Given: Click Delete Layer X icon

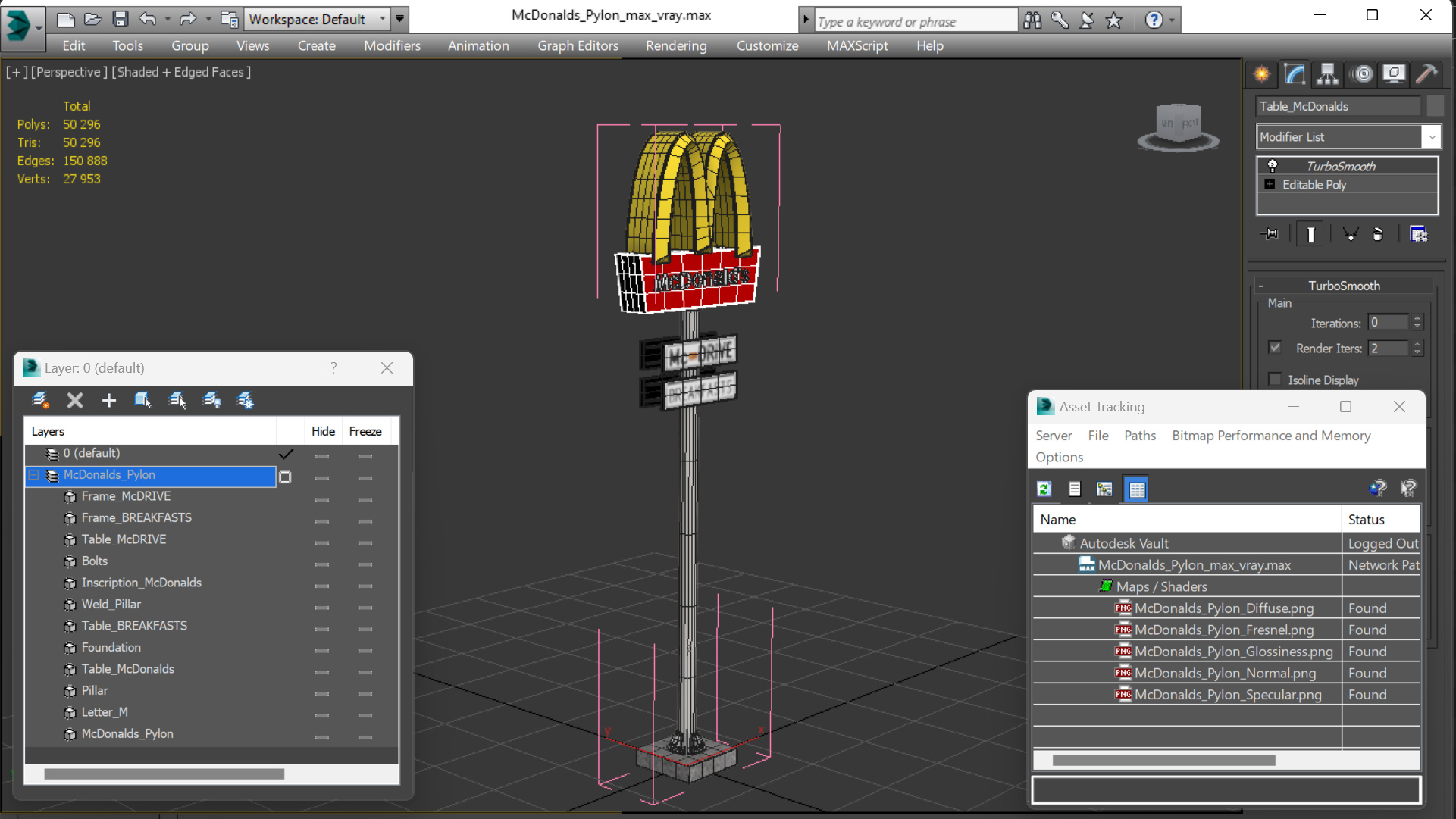Looking at the screenshot, I should click(74, 400).
